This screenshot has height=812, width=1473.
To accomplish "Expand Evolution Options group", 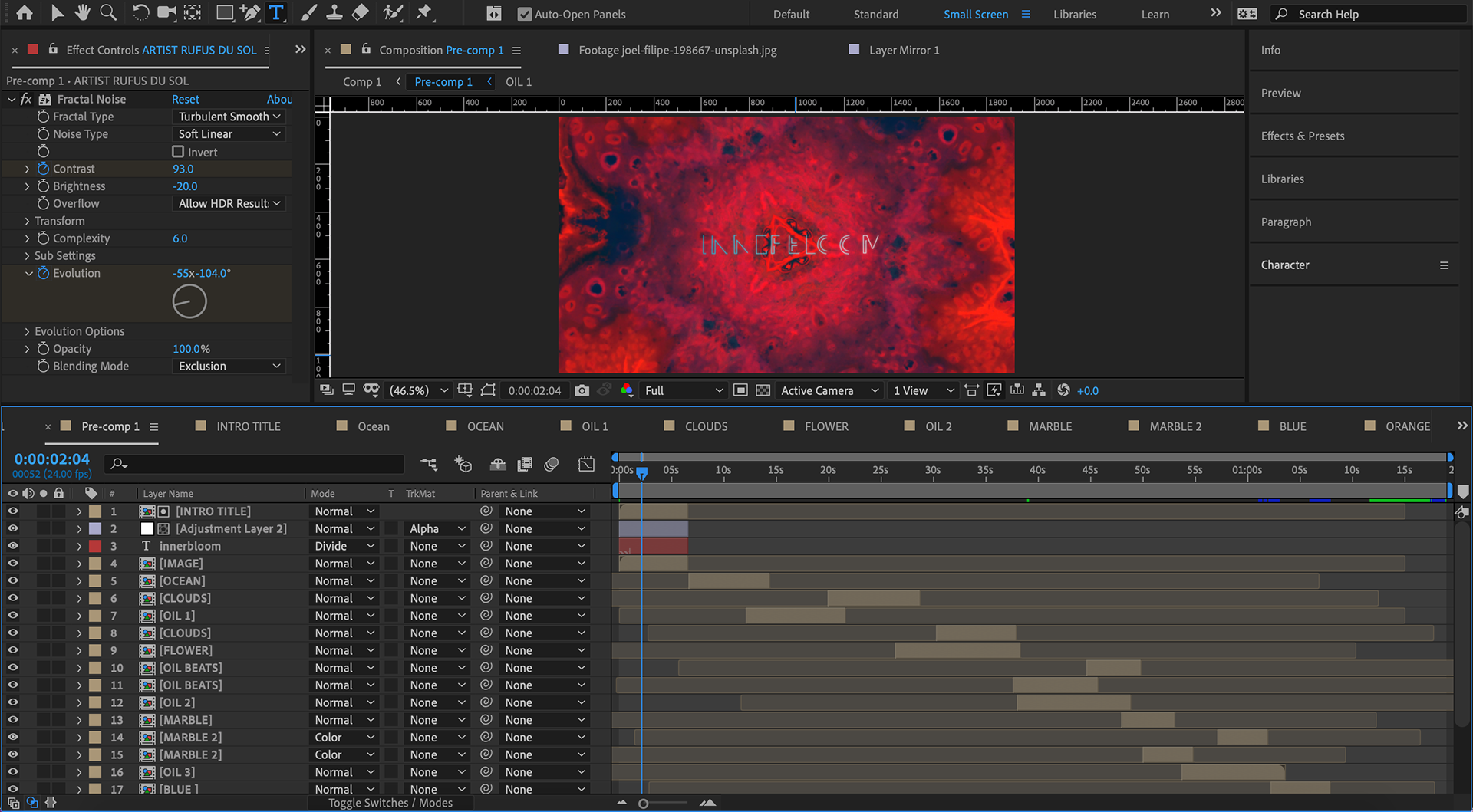I will [28, 331].
